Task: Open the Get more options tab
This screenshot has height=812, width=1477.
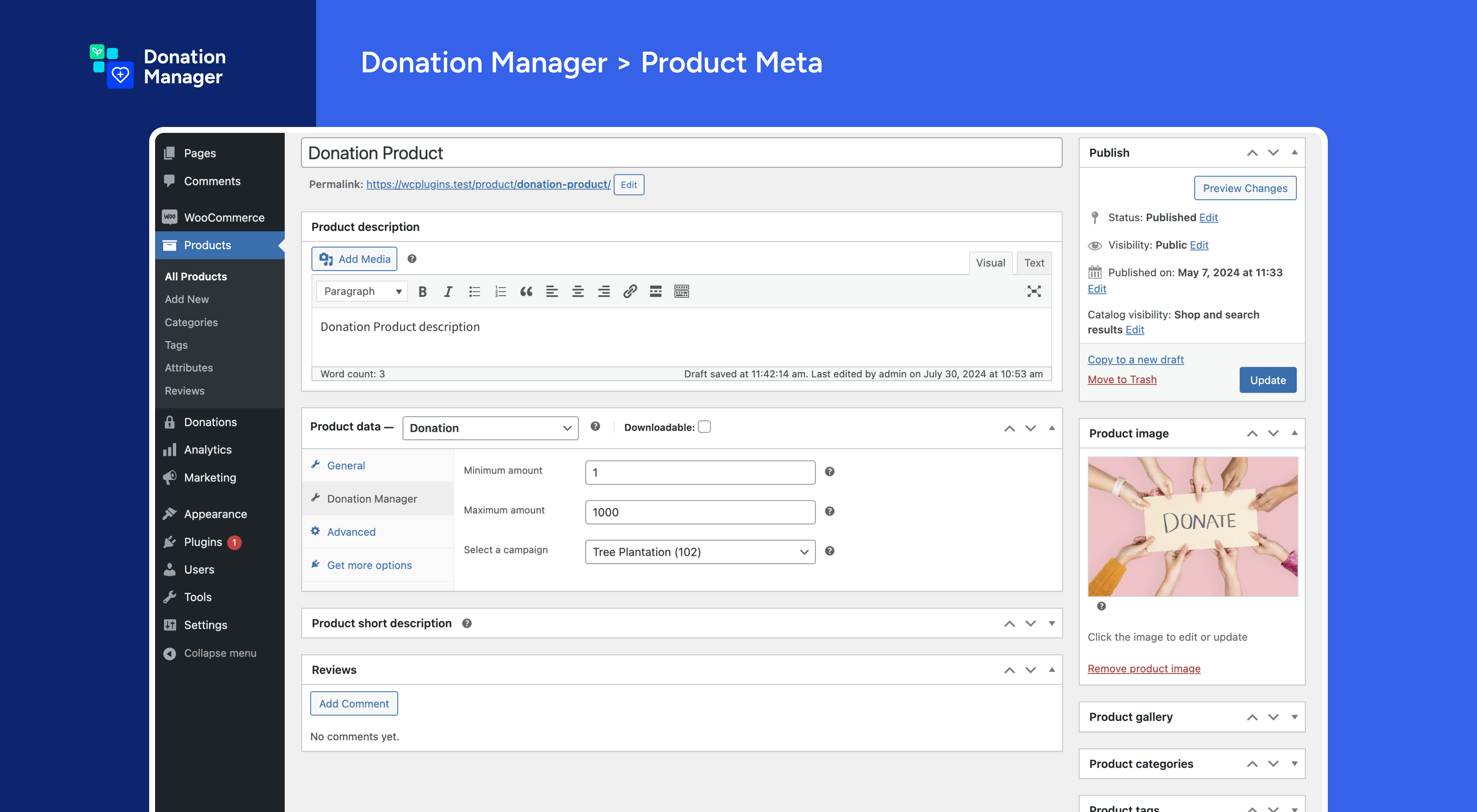Action: coord(378,565)
